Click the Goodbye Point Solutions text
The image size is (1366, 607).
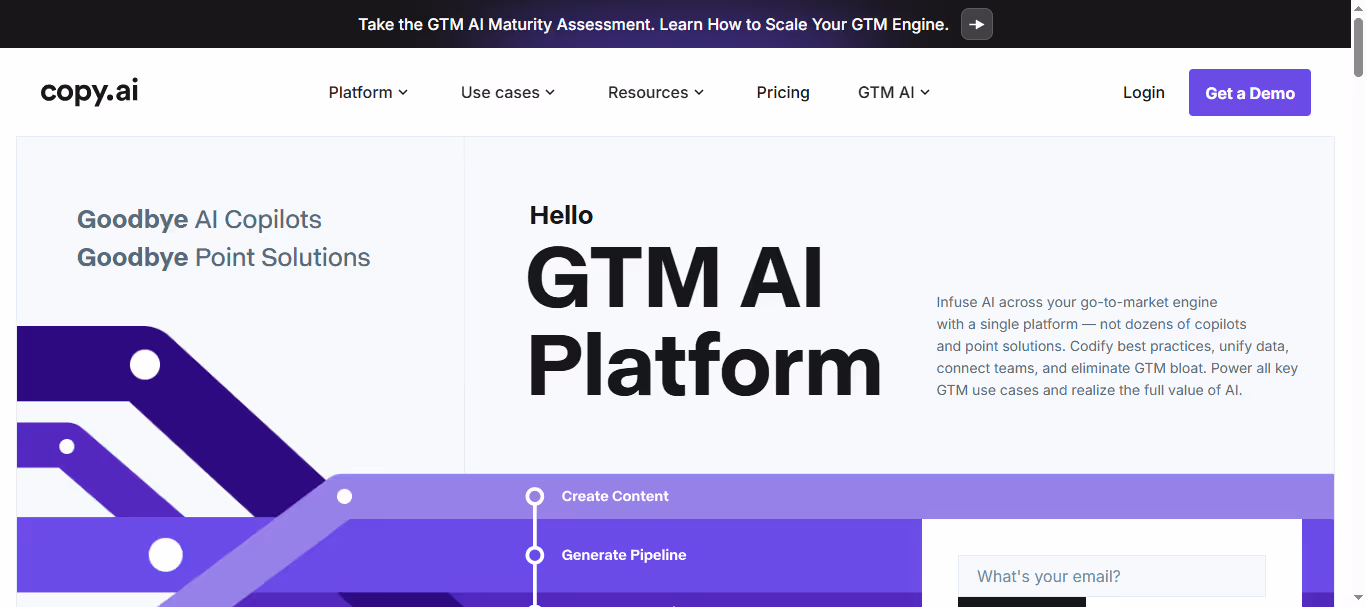click(223, 257)
